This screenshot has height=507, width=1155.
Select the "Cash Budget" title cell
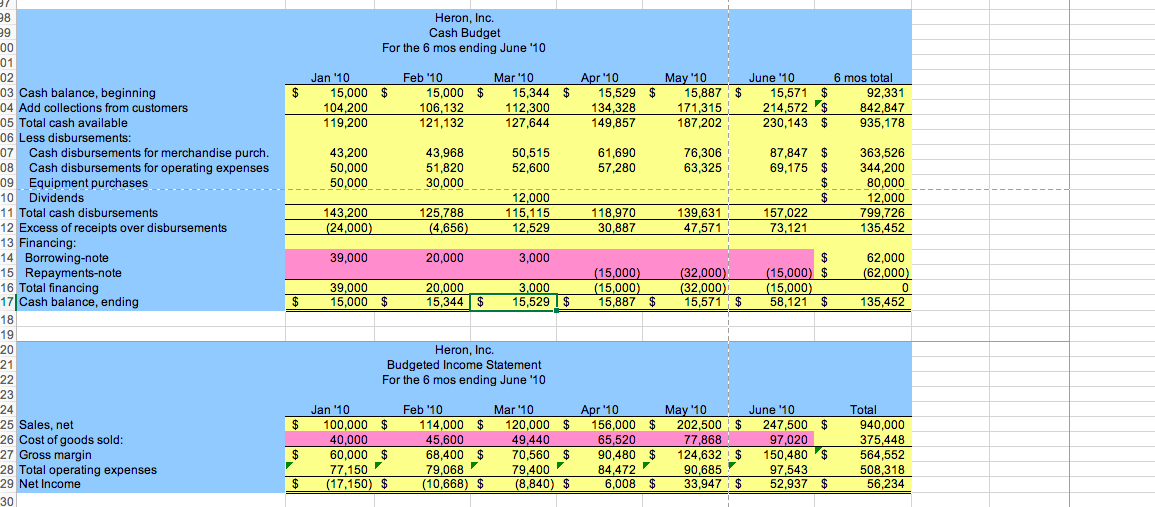click(x=464, y=33)
